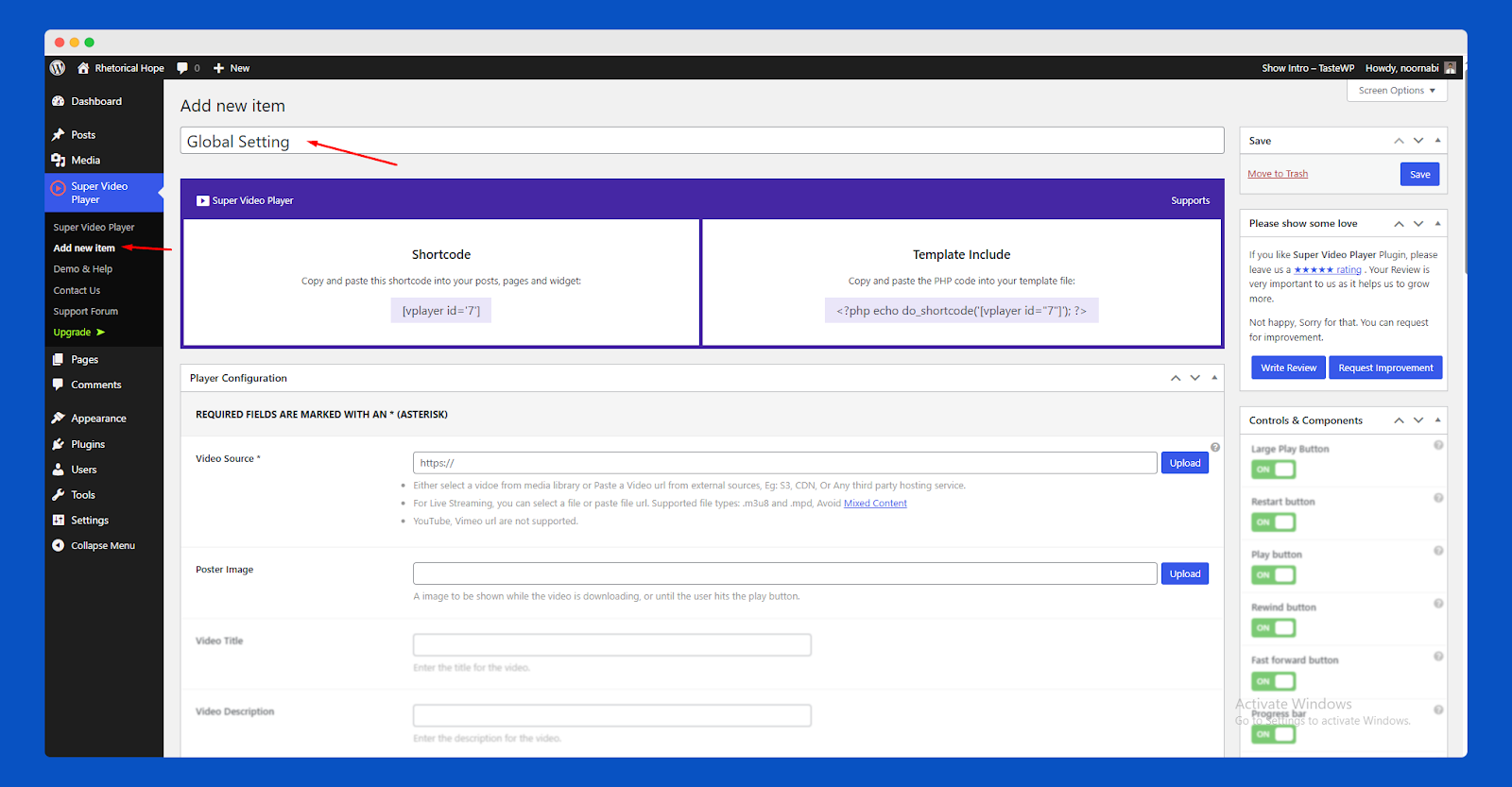The height and width of the screenshot is (787, 1512).
Task: Click the Super Video Player play icon
Action: coord(59,188)
